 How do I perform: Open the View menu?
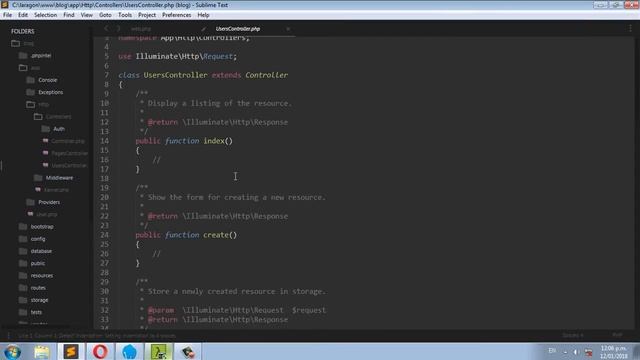87,15
